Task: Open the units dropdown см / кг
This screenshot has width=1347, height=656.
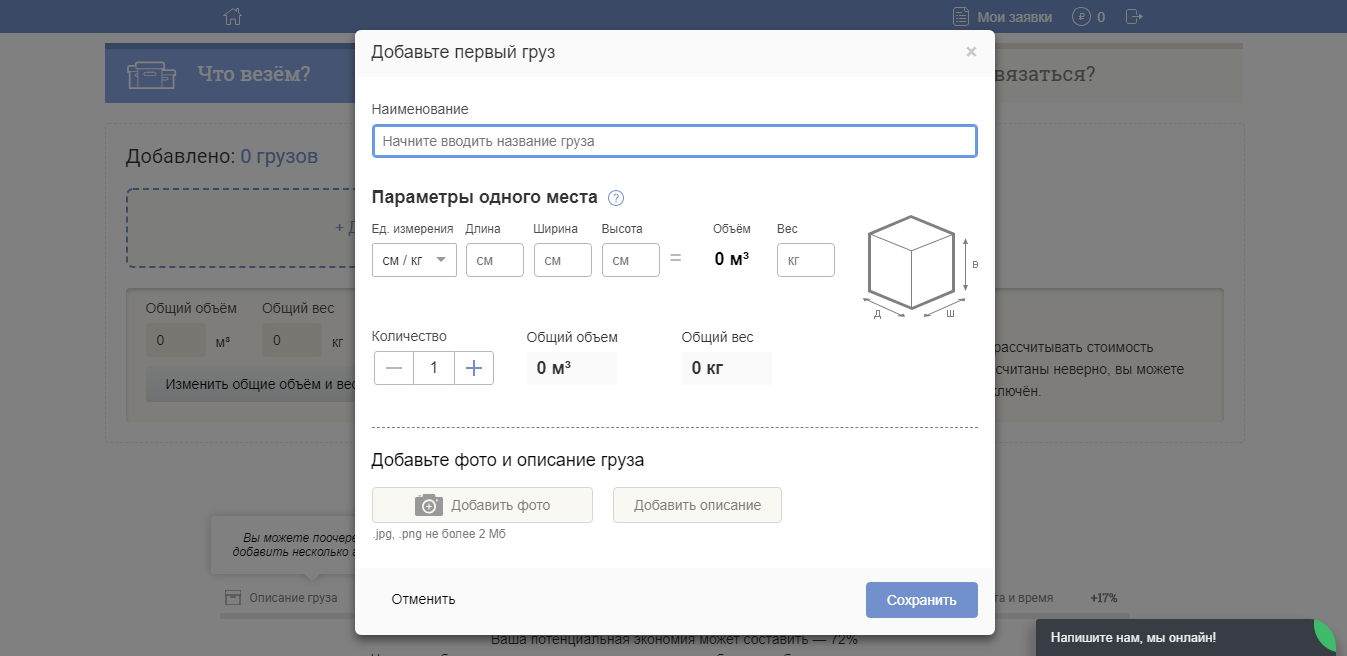Action: pos(414,260)
